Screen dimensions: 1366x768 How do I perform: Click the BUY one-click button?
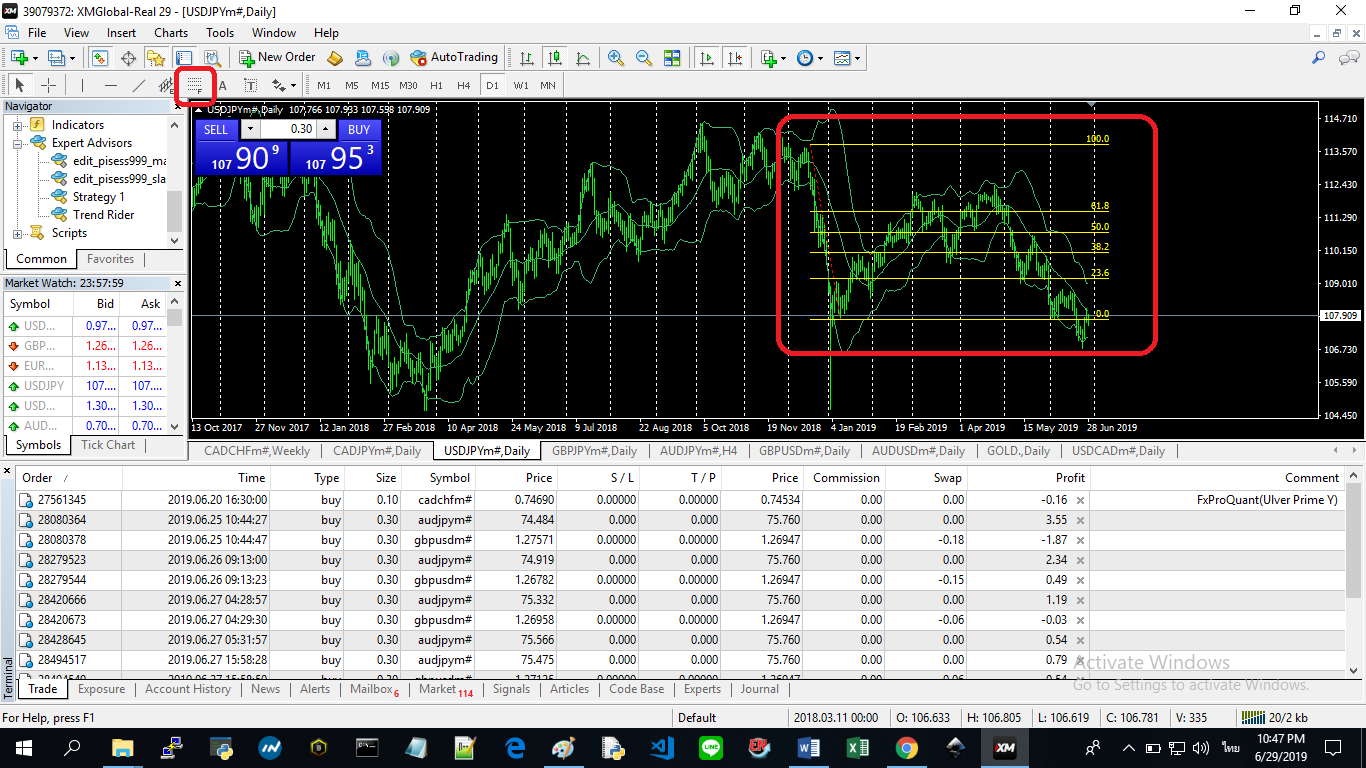tap(359, 129)
